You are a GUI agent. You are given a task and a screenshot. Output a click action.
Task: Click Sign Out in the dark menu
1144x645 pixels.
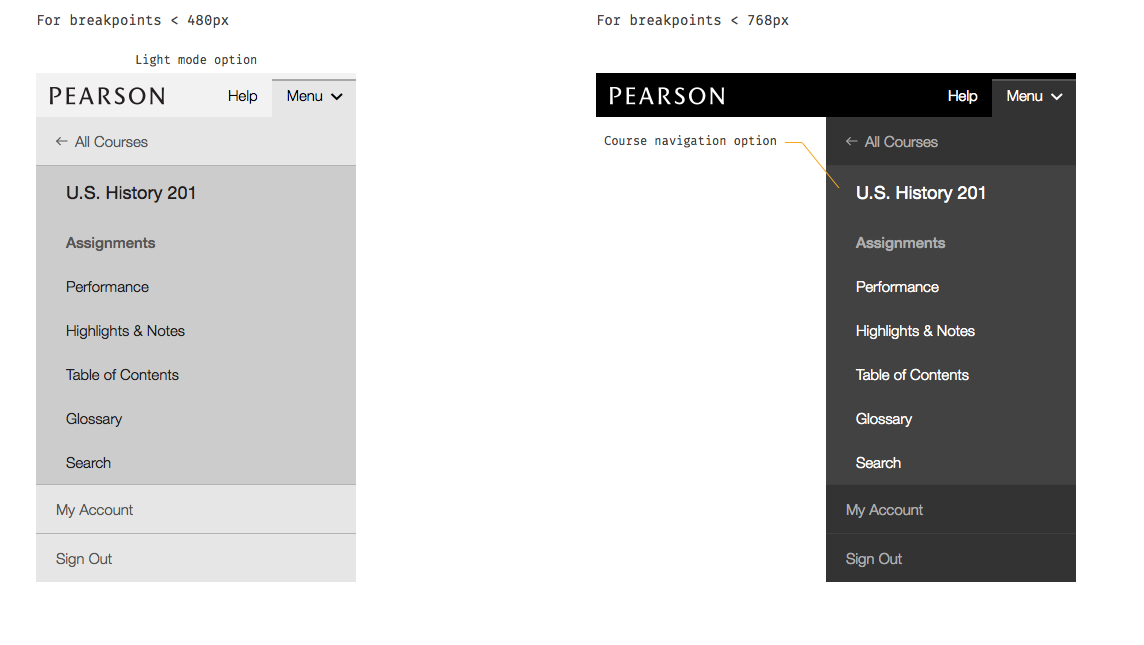coord(873,559)
